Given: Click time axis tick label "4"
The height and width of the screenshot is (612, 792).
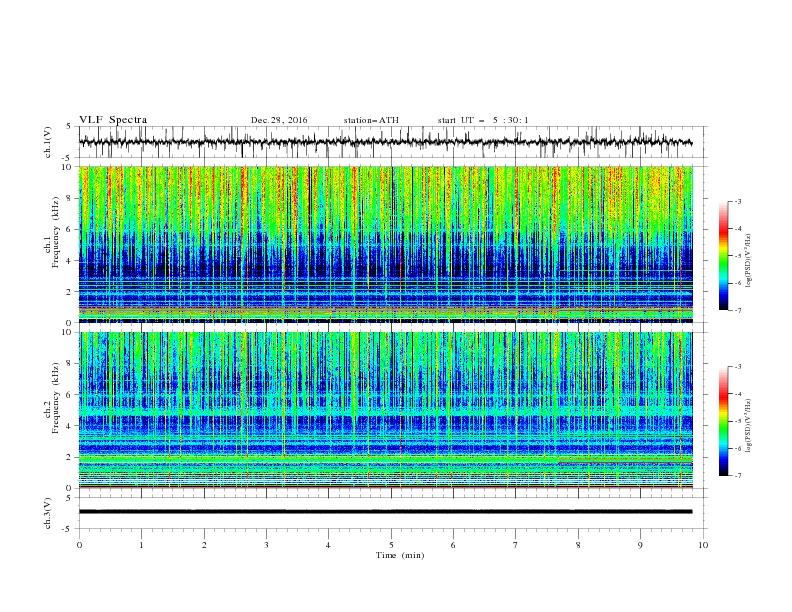Looking at the screenshot, I should [x=329, y=545].
